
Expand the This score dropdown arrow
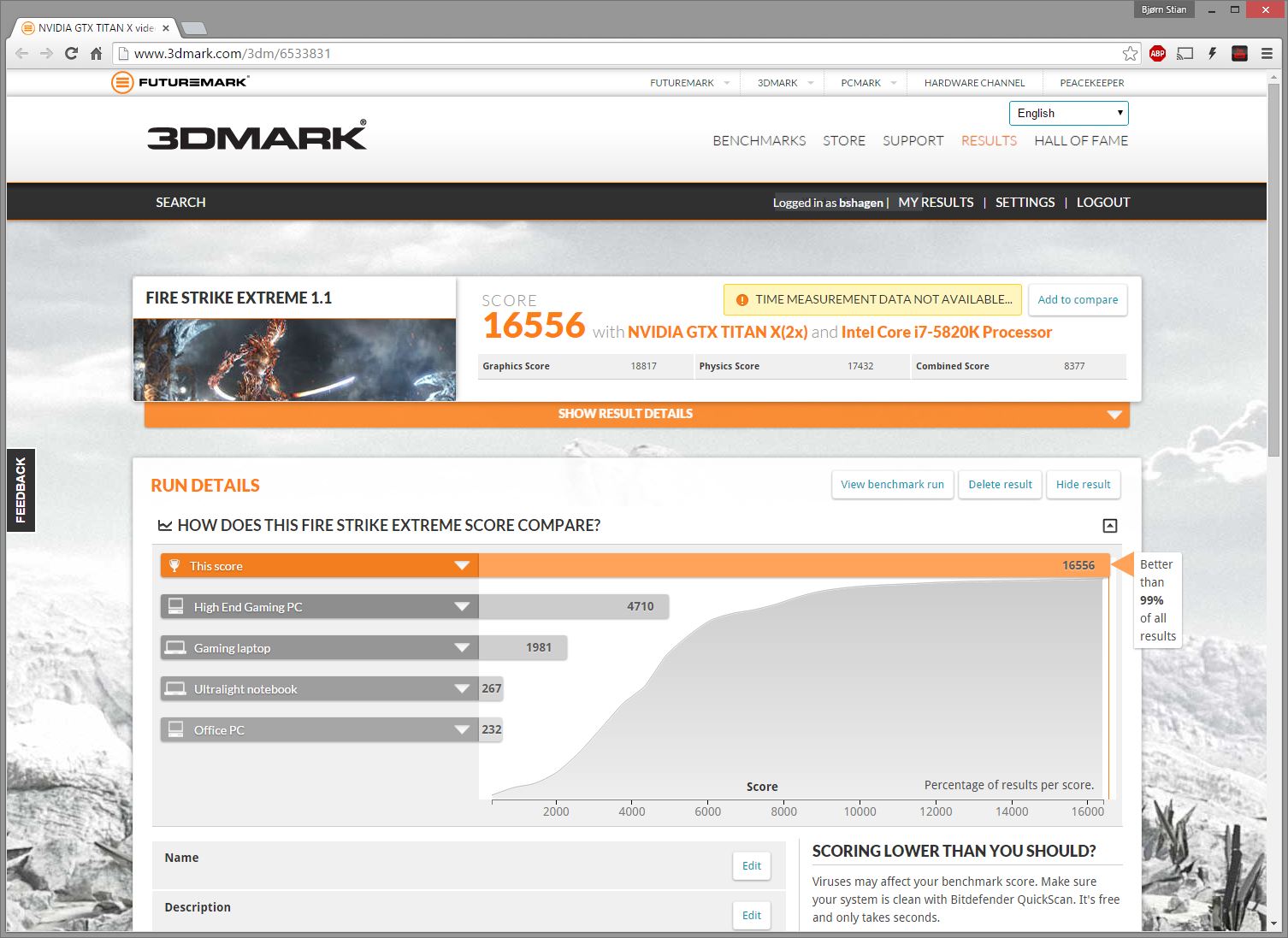462,565
